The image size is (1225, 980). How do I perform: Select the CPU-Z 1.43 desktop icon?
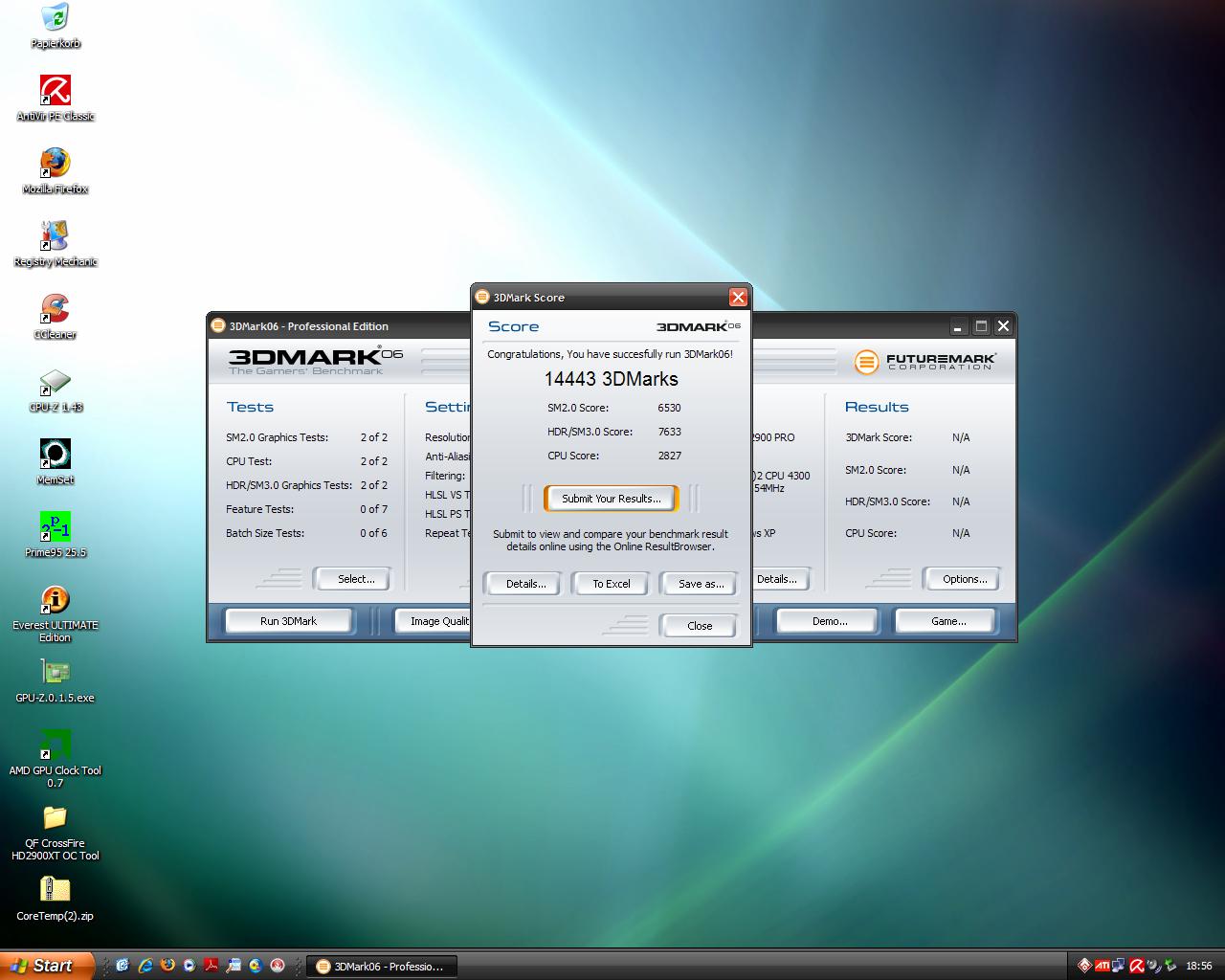(x=56, y=390)
